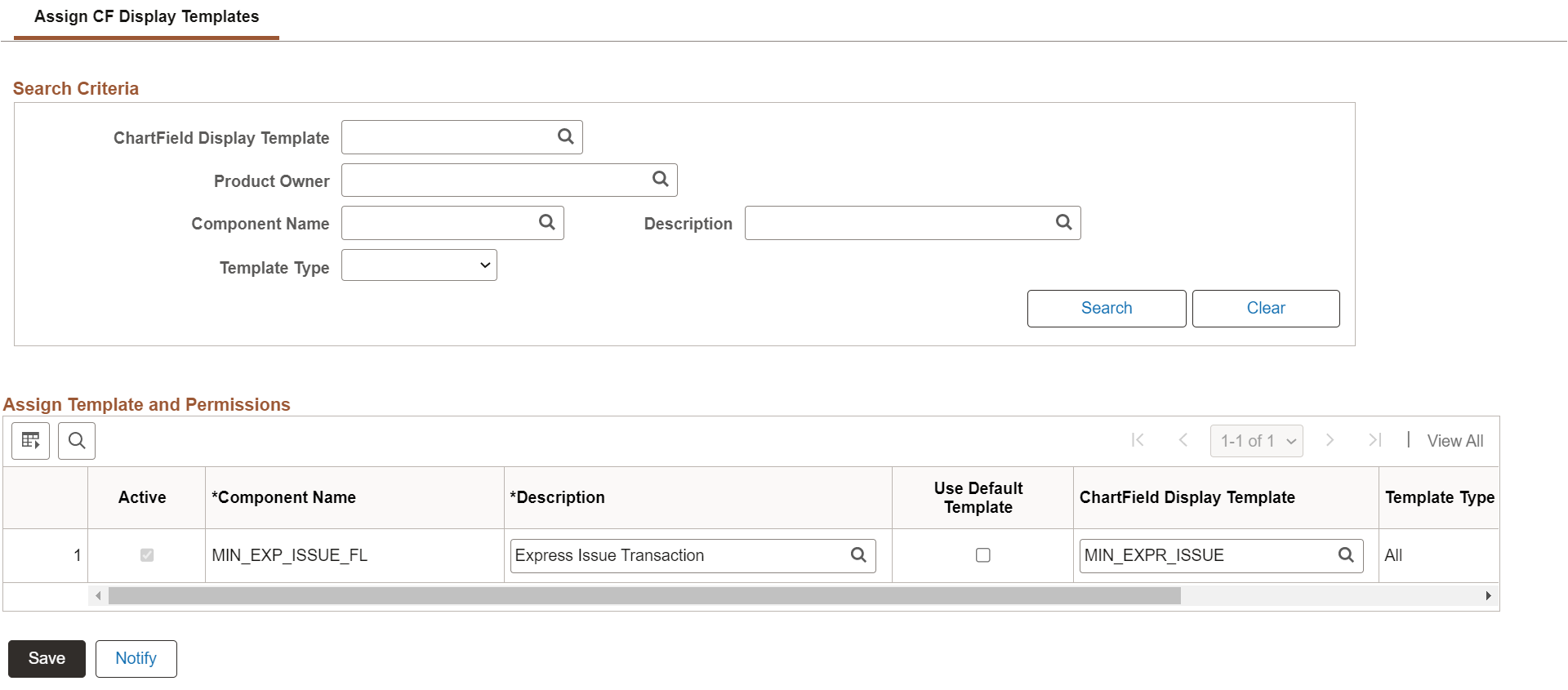This screenshot has width=1568, height=690.
Task: Select the Assign CF Display Templates tab
Action: (x=147, y=17)
